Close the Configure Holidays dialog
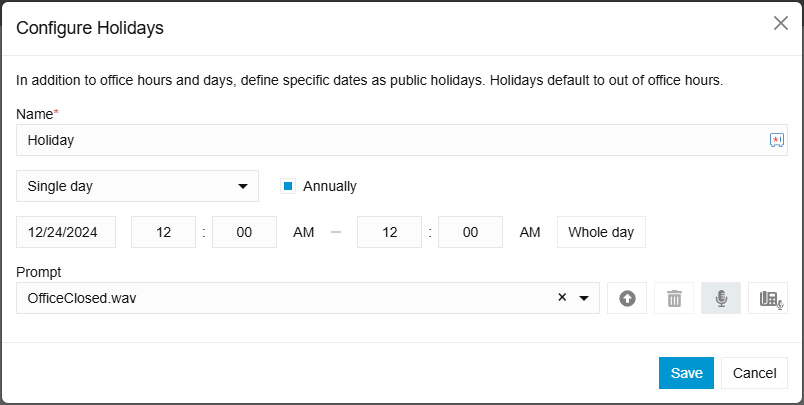 pos(781,23)
